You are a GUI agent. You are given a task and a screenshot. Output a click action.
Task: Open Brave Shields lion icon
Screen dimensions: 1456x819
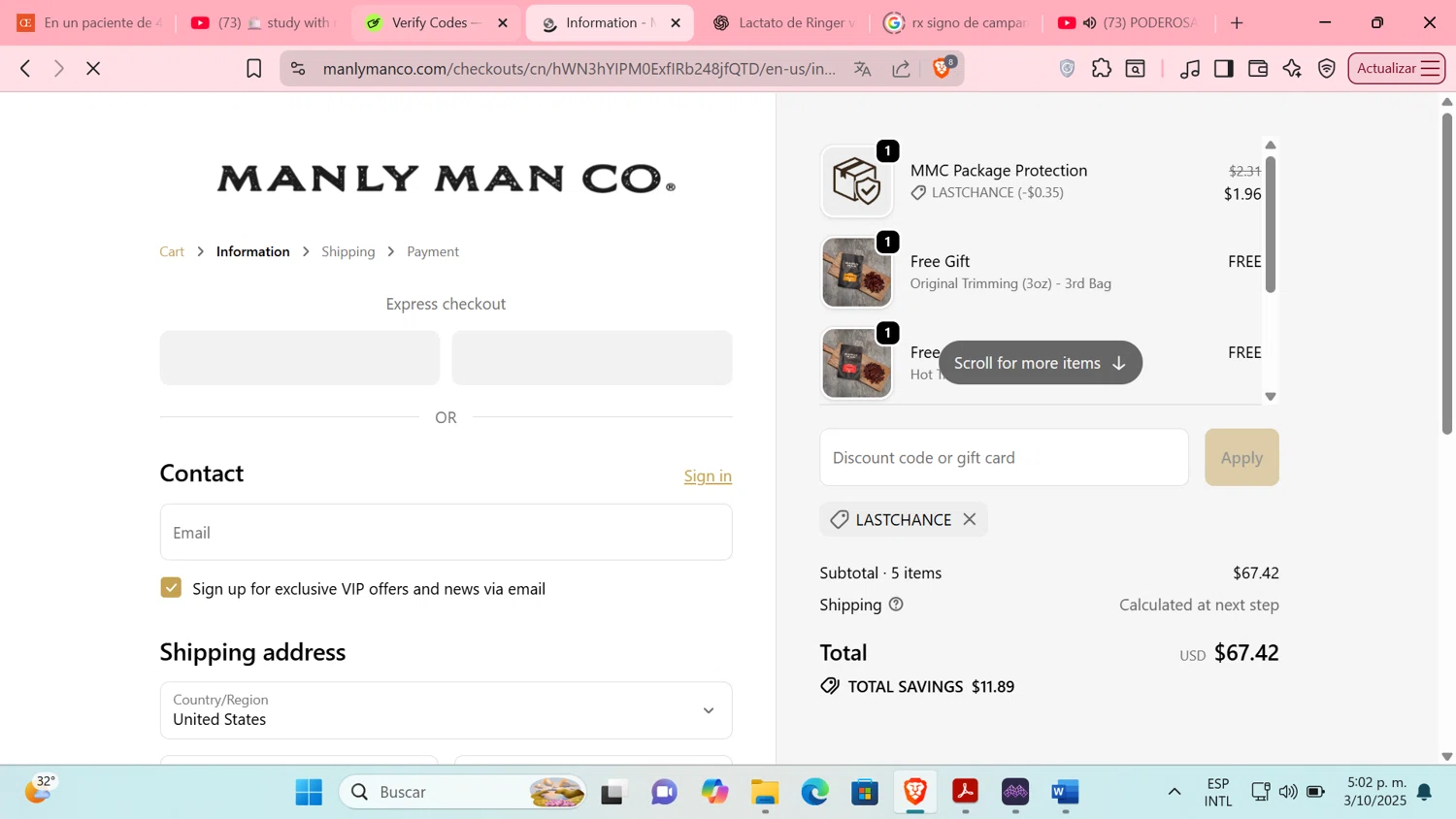942,67
